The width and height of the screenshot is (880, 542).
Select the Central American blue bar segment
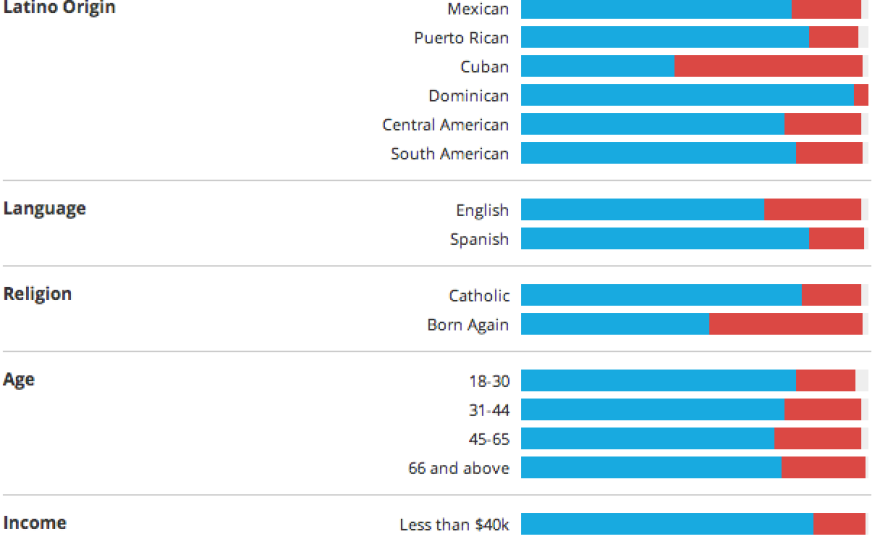652,125
